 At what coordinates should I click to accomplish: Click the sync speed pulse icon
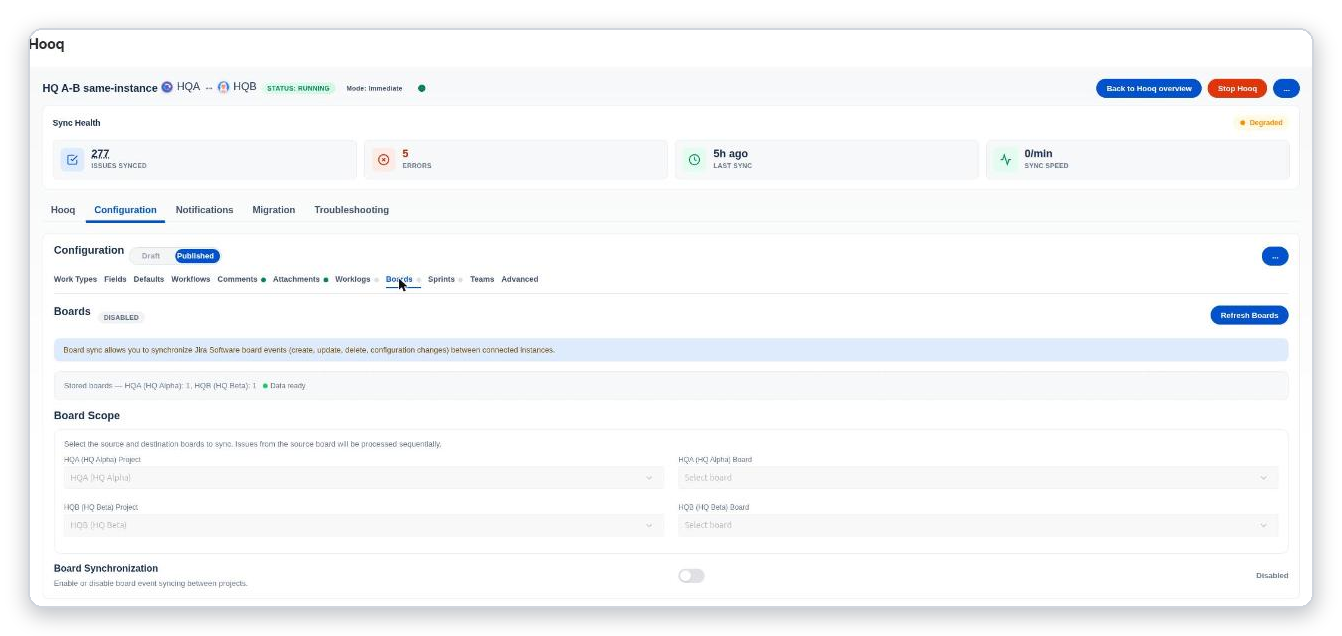click(1005, 160)
